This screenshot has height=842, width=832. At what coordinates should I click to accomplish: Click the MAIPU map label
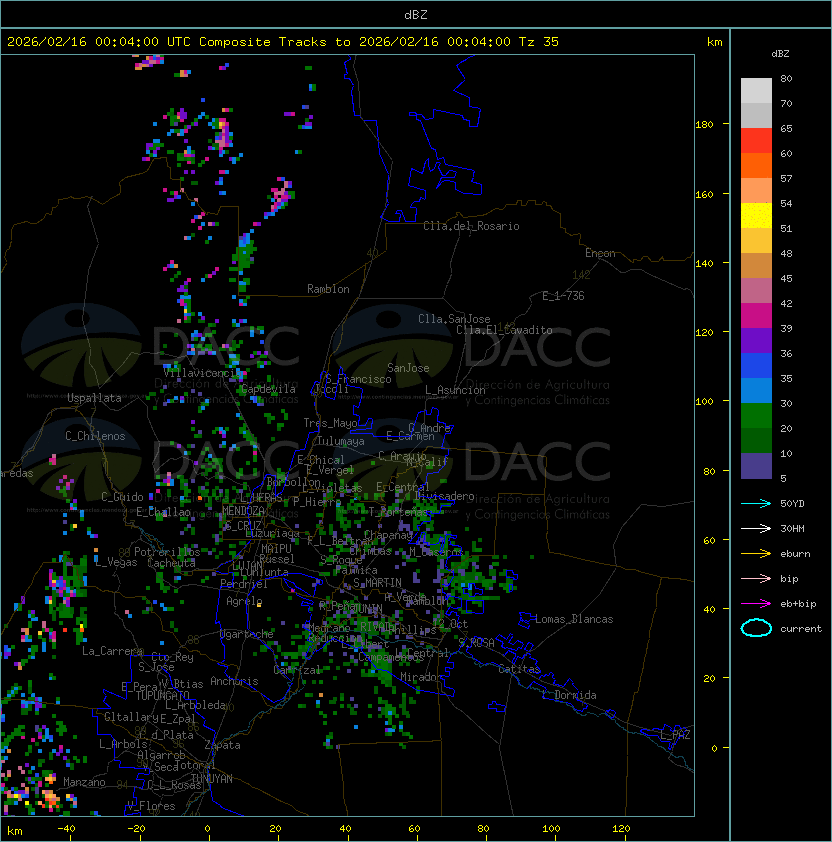pyautogui.click(x=276, y=549)
